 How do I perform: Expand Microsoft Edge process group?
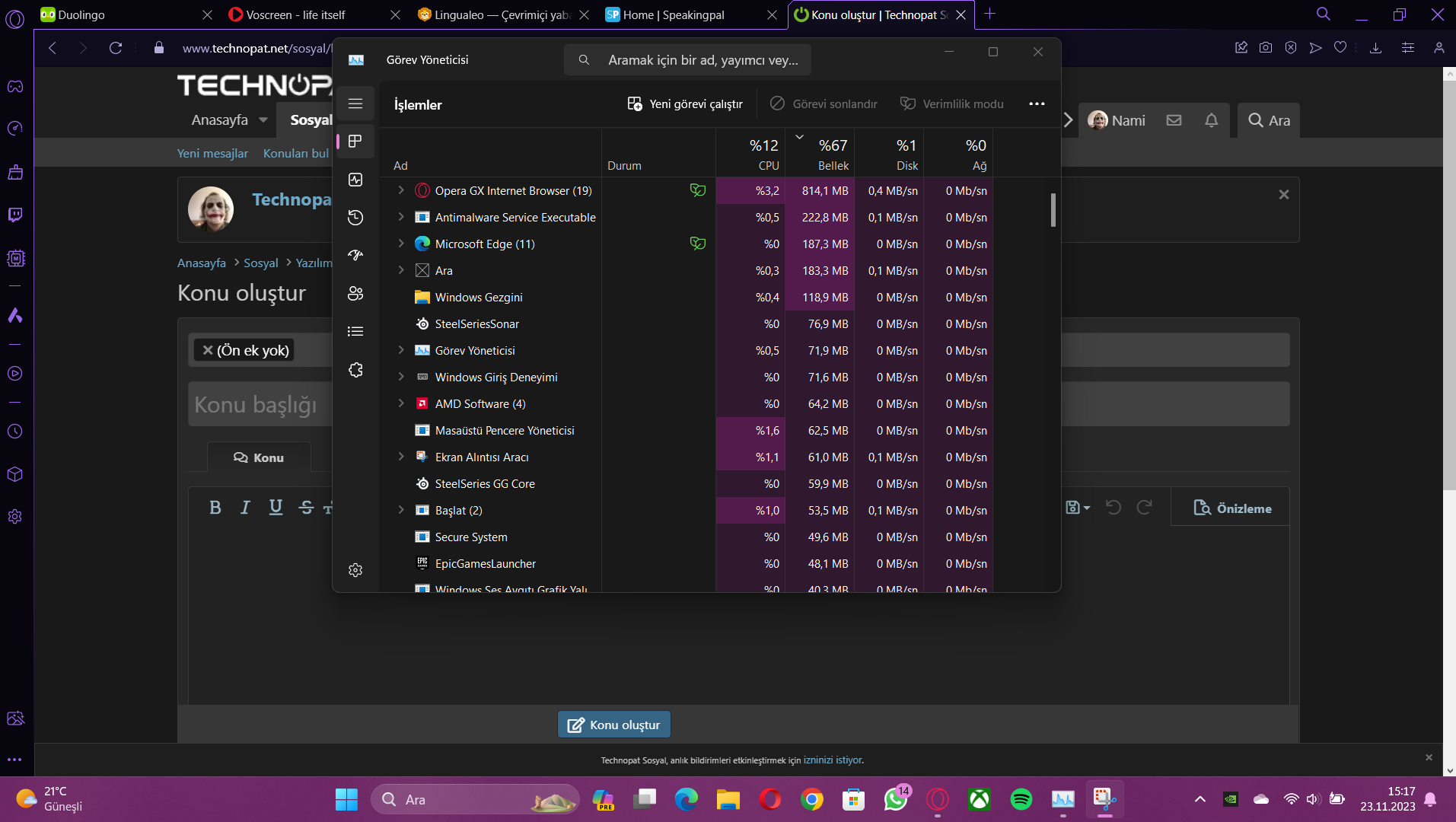click(401, 244)
